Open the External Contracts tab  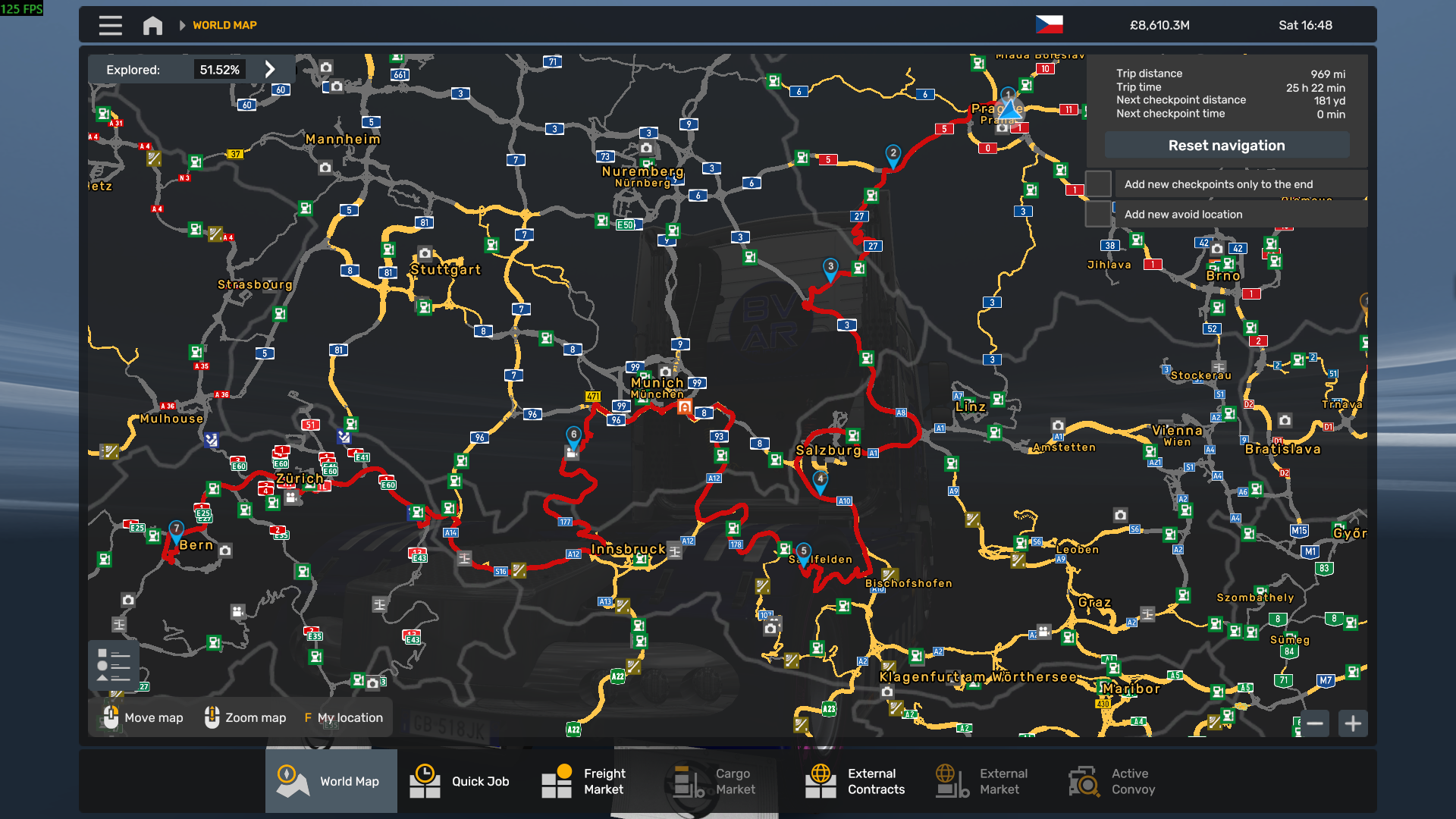[x=855, y=781]
